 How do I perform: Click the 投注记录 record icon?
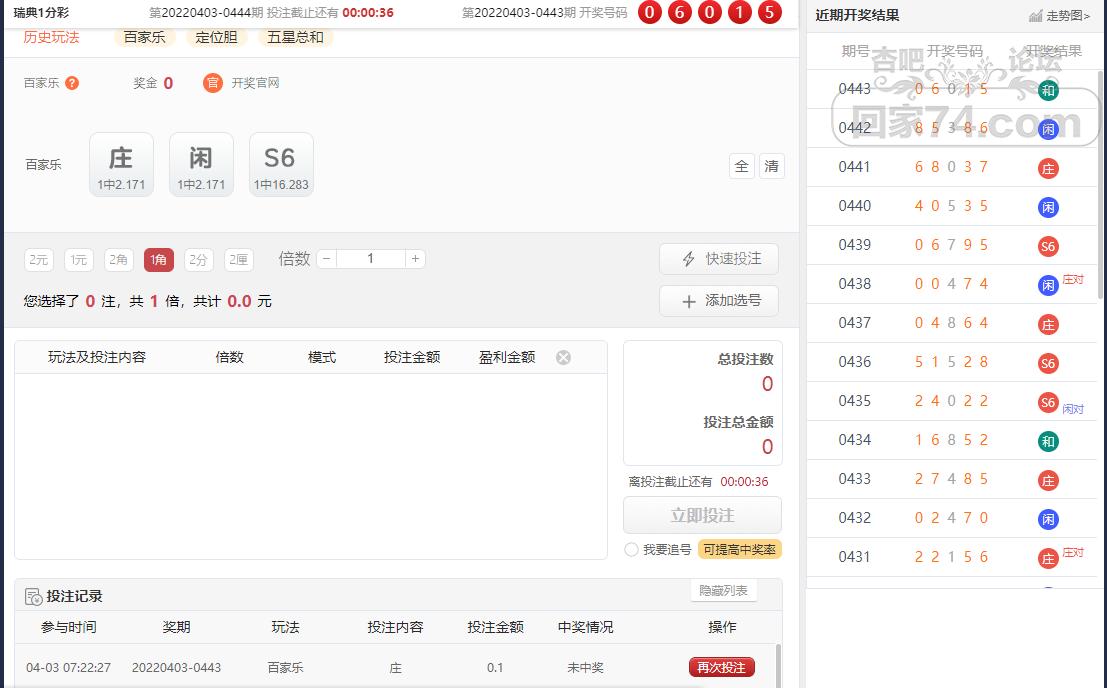click(33, 597)
